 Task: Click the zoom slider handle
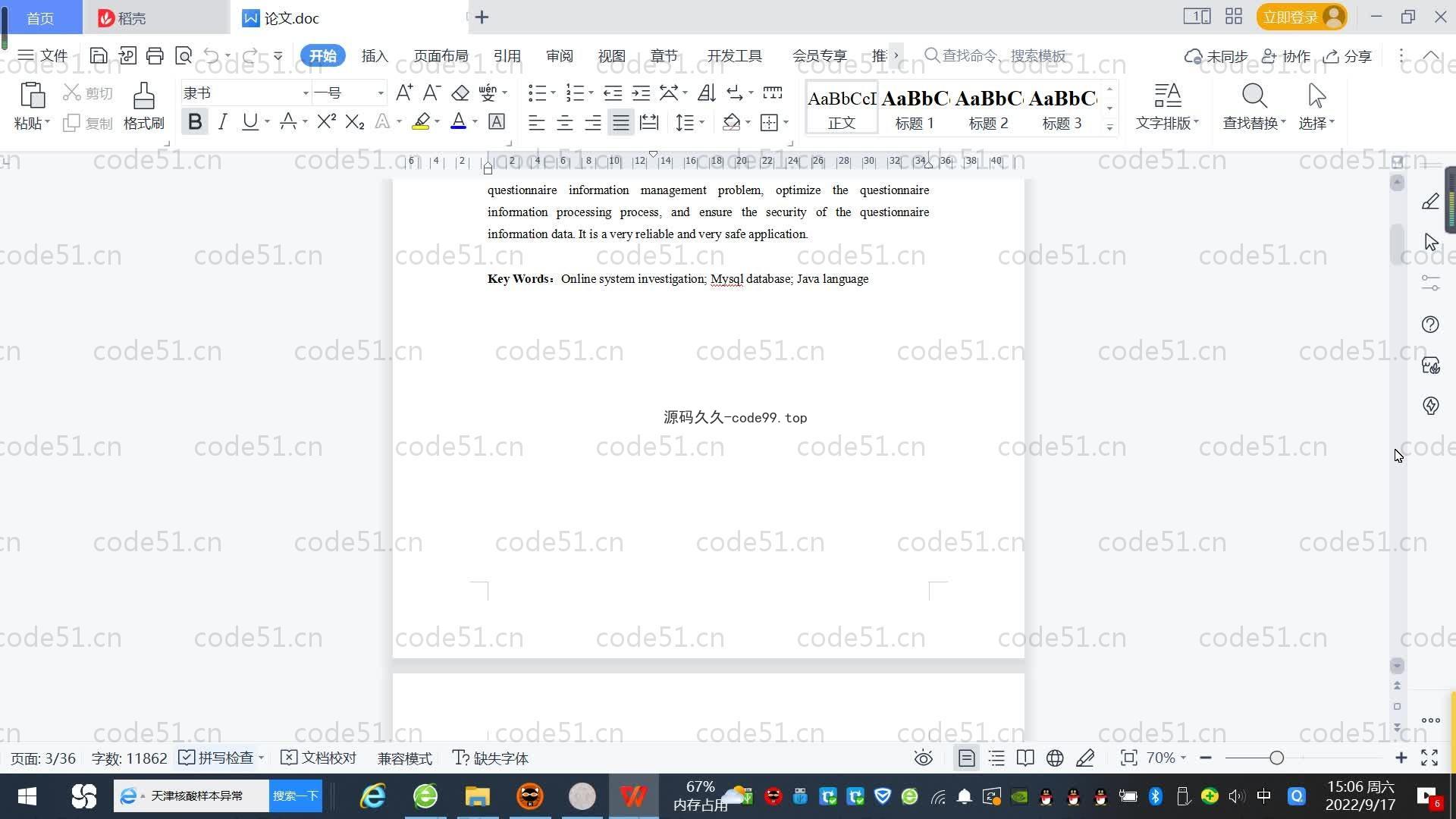[x=1276, y=758]
